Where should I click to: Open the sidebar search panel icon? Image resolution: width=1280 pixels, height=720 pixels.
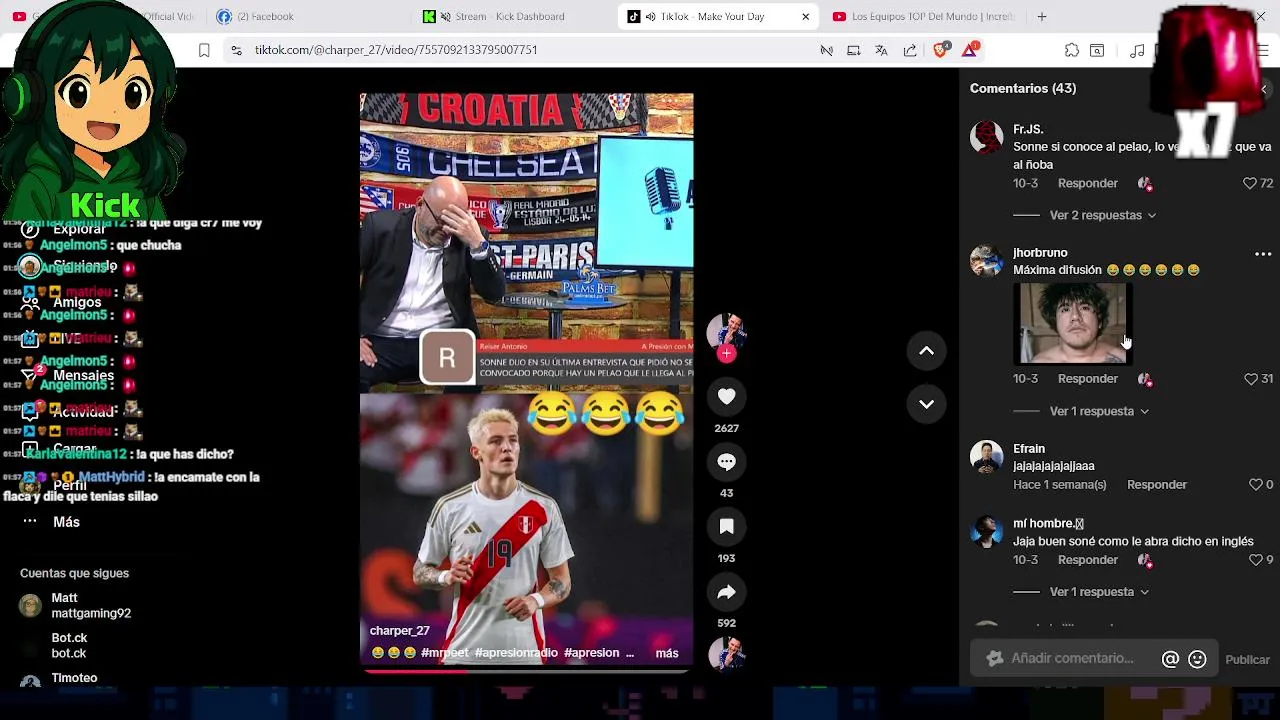tap(1097, 50)
